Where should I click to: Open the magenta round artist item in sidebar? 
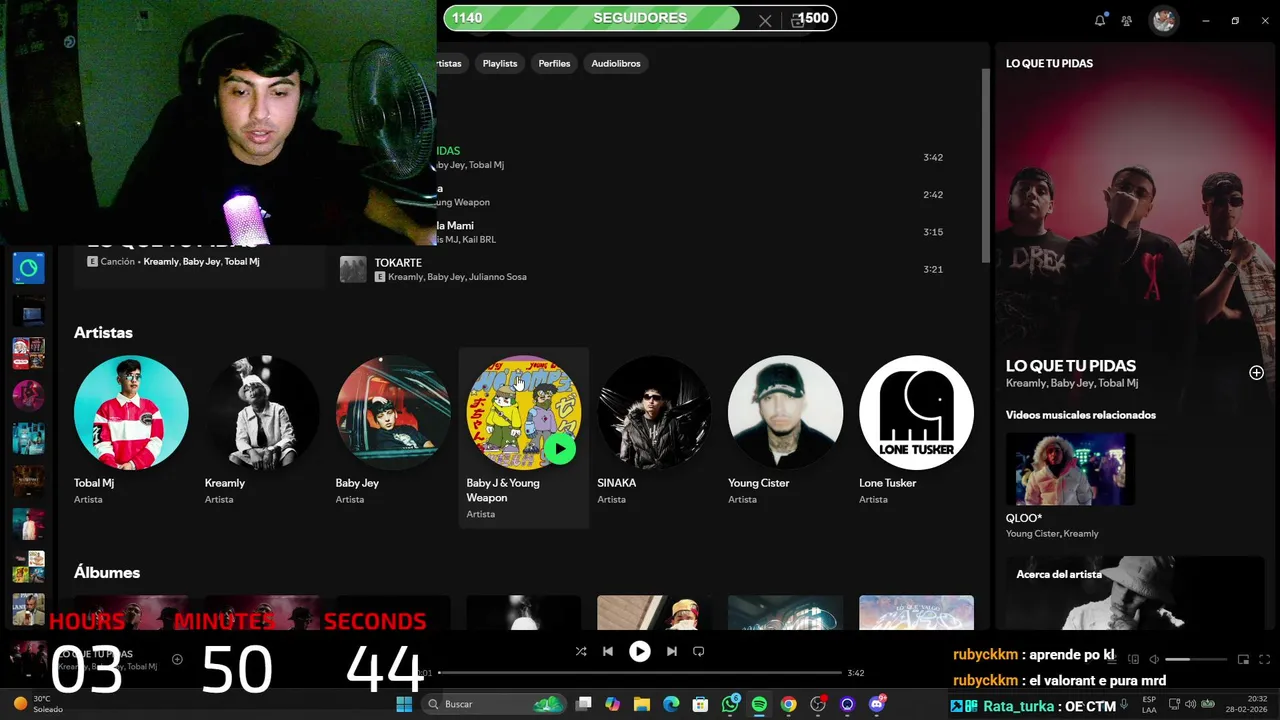28,395
